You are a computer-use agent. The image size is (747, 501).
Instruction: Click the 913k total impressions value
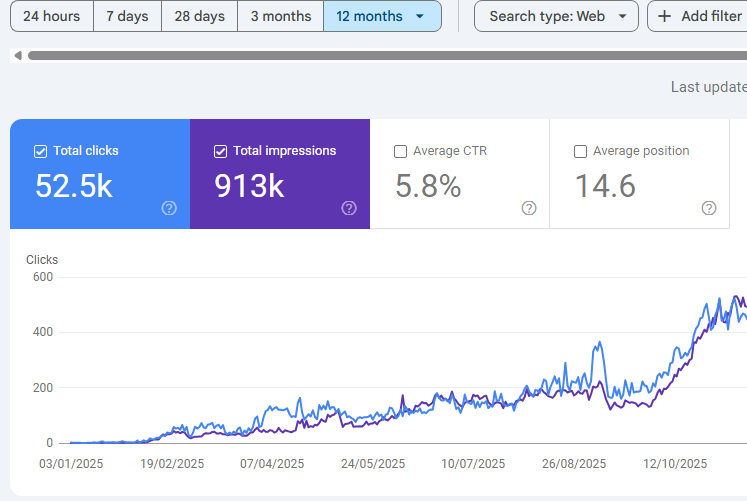[x=249, y=186]
